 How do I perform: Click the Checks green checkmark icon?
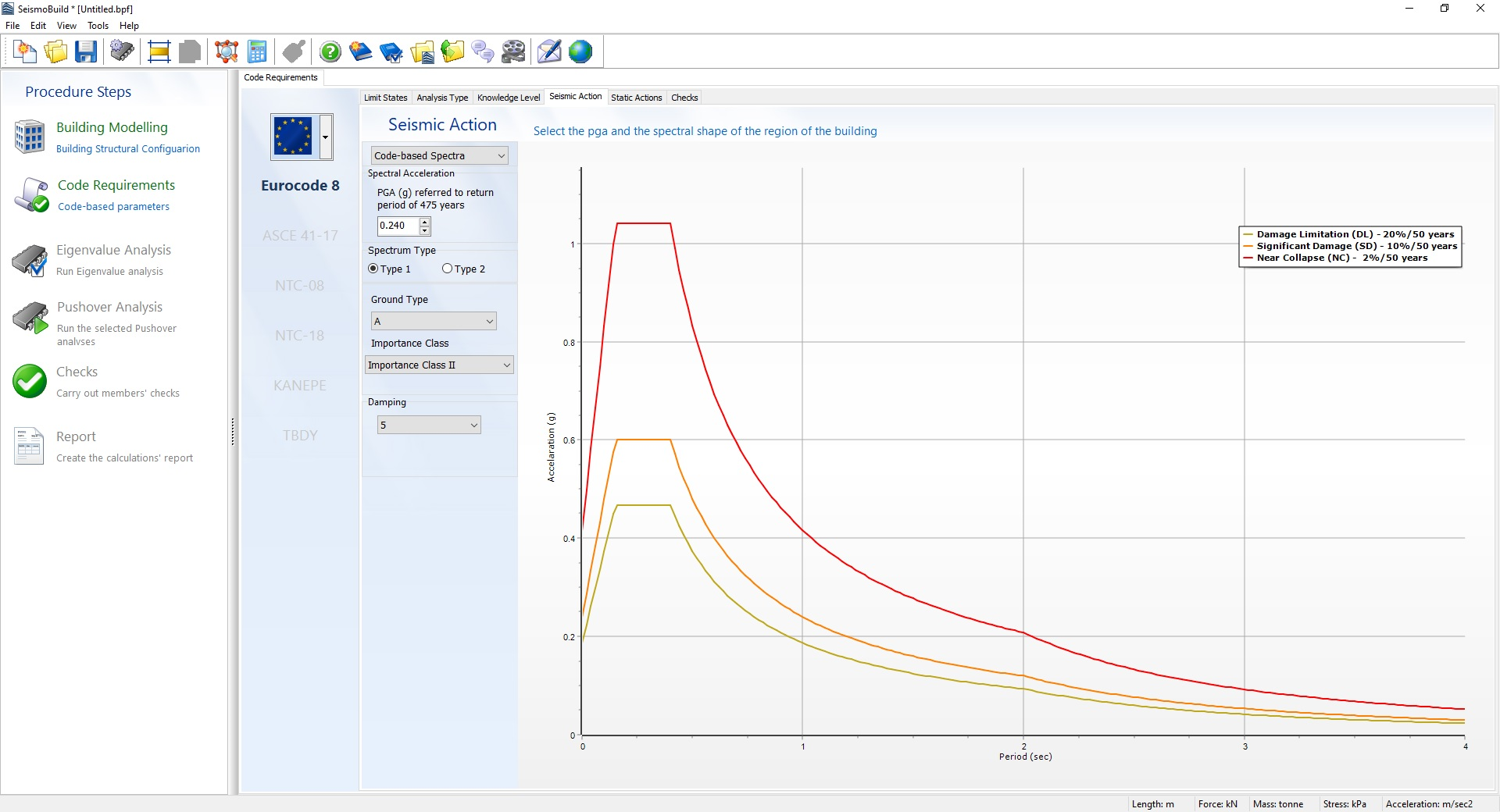[30, 381]
